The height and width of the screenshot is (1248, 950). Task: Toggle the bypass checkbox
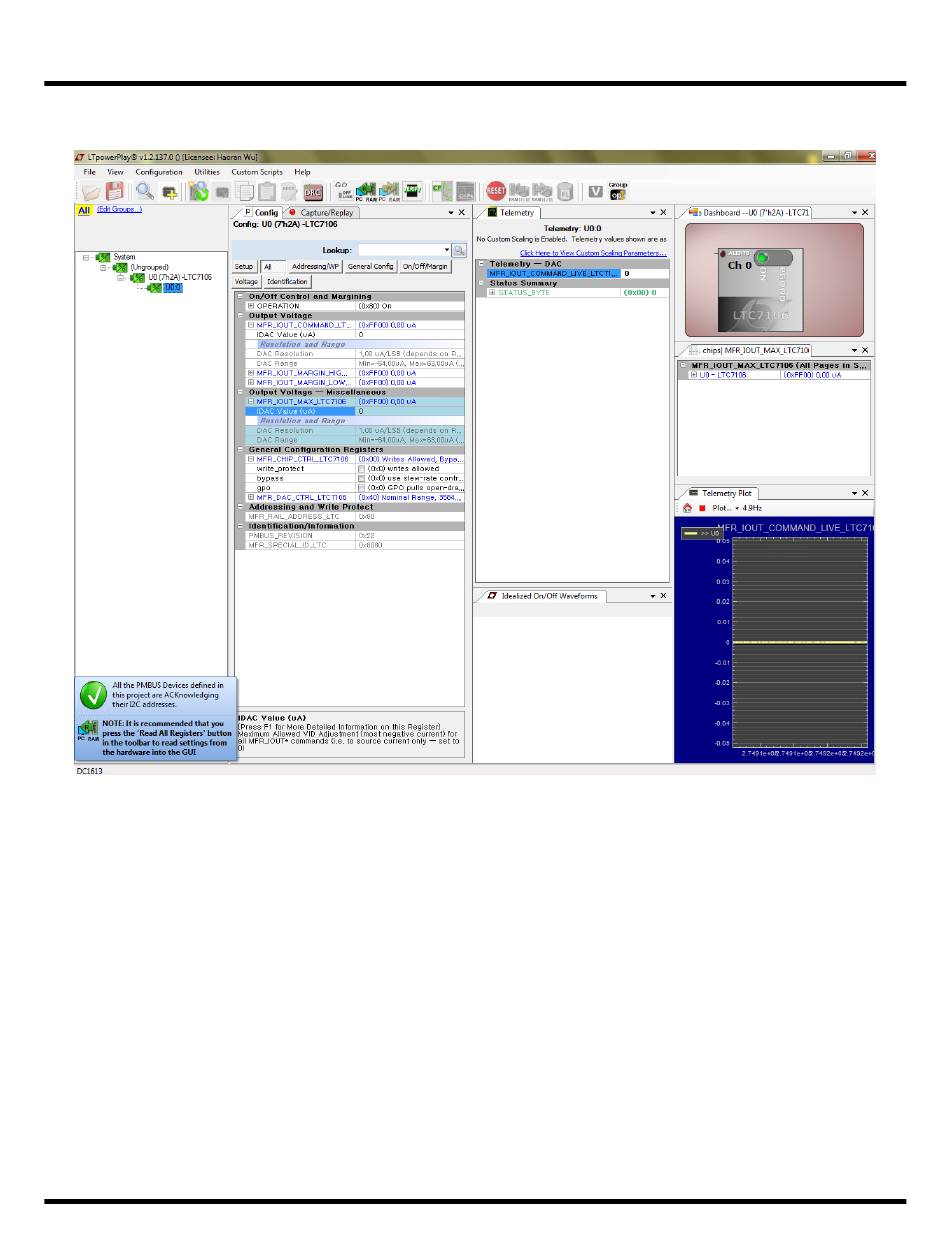click(x=362, y=479)
